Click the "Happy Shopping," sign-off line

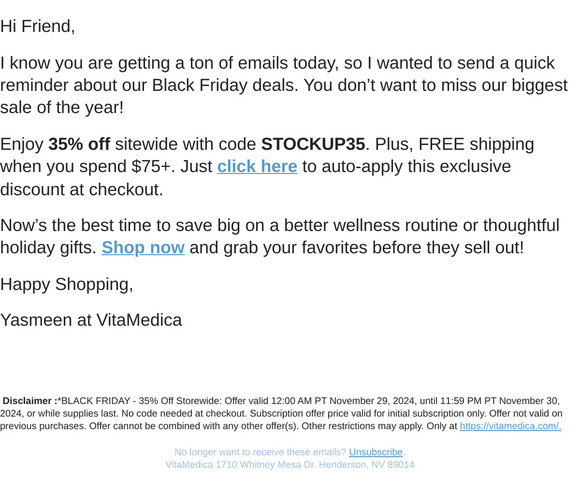coord(67,284)
